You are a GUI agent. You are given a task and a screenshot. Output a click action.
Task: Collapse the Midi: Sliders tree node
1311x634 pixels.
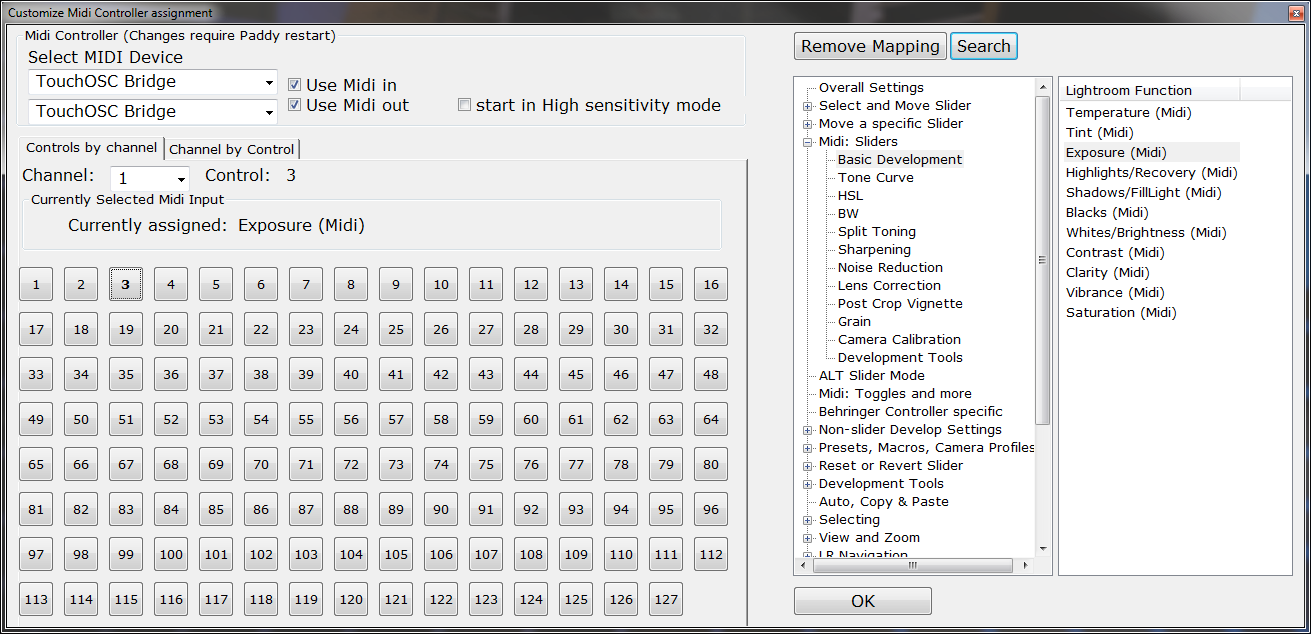(x=808, y=142)
